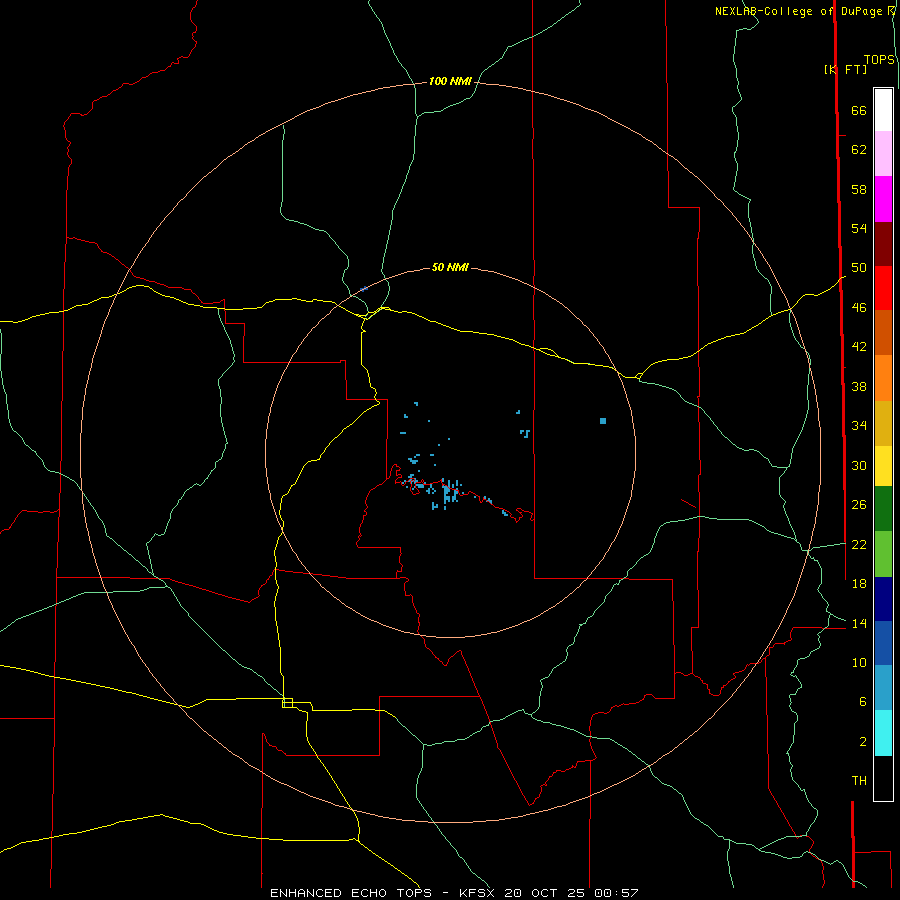Click the legend value "50"
The image size is (900, 900).
coord(859,268)
